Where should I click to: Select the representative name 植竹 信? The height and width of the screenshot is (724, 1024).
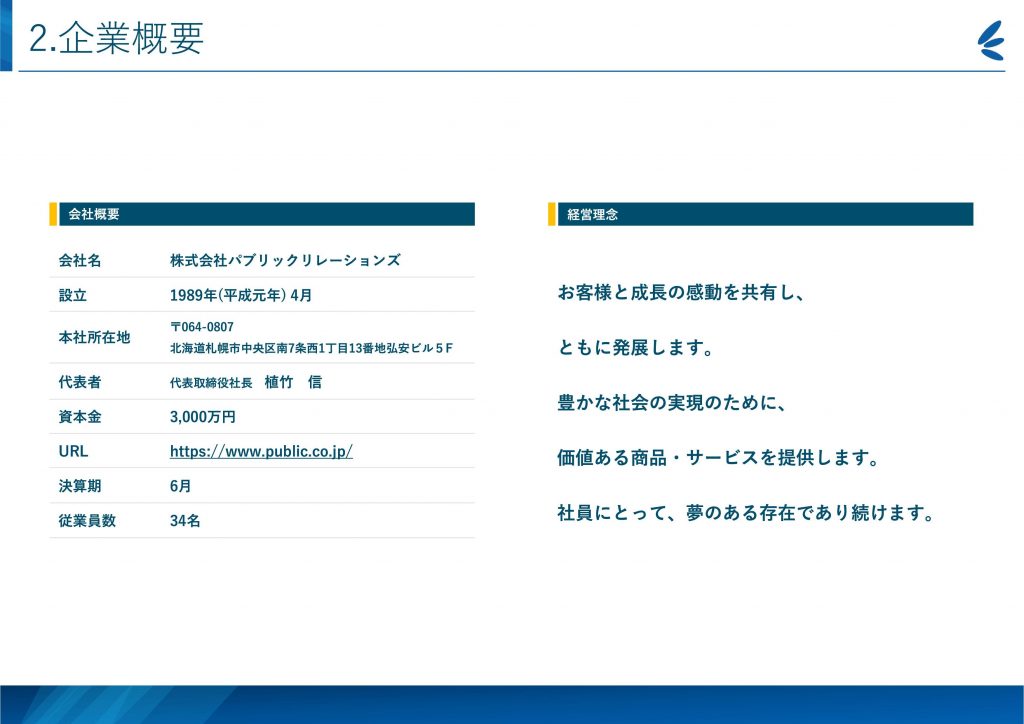[x=293, y=382]
